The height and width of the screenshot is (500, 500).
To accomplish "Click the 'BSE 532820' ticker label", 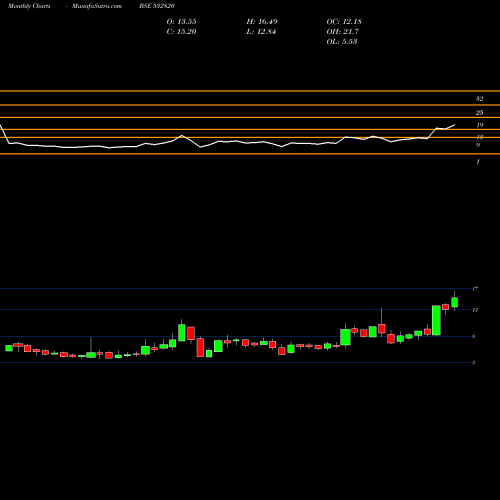I will (157, 6).
